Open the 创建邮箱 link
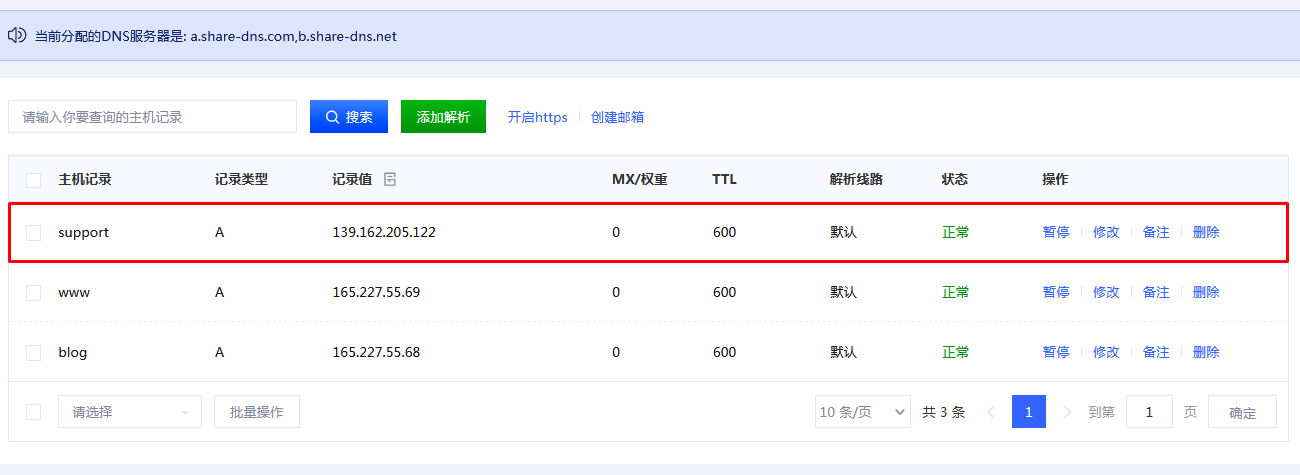The height and width of the screenshot is (475, 1300). pos(617,117)
